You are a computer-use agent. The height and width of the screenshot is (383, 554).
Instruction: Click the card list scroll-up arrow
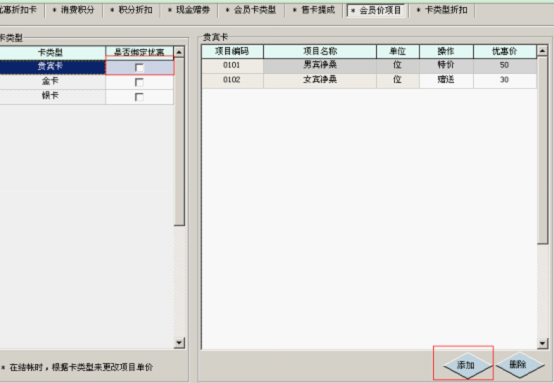(x=179, y=52)
